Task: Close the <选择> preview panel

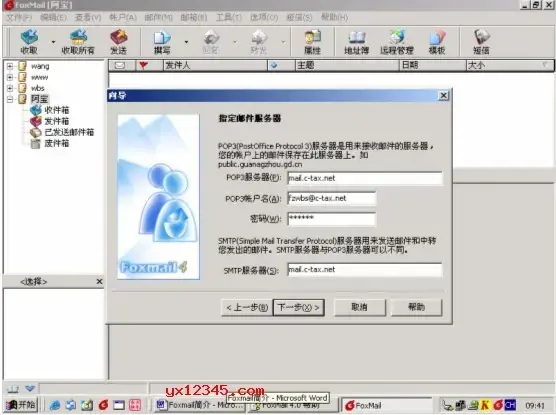Action: tap(99, 282)
